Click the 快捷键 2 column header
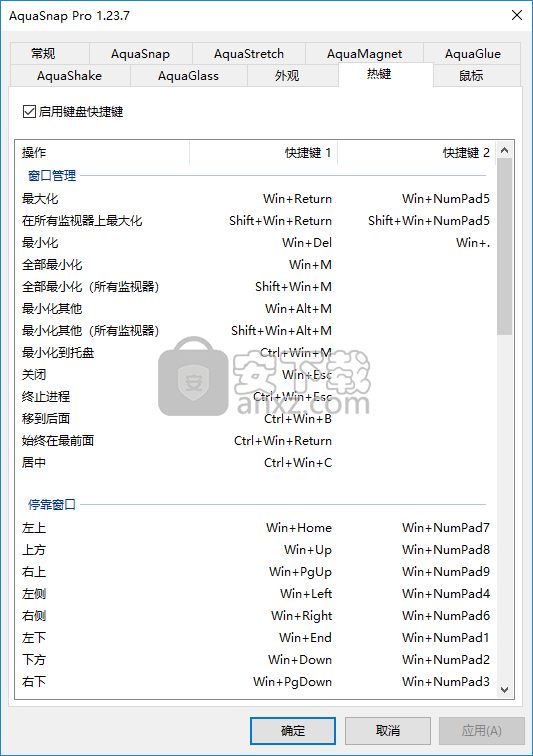Viewport: 533px width, 756px height. click(x=417, y=153)
